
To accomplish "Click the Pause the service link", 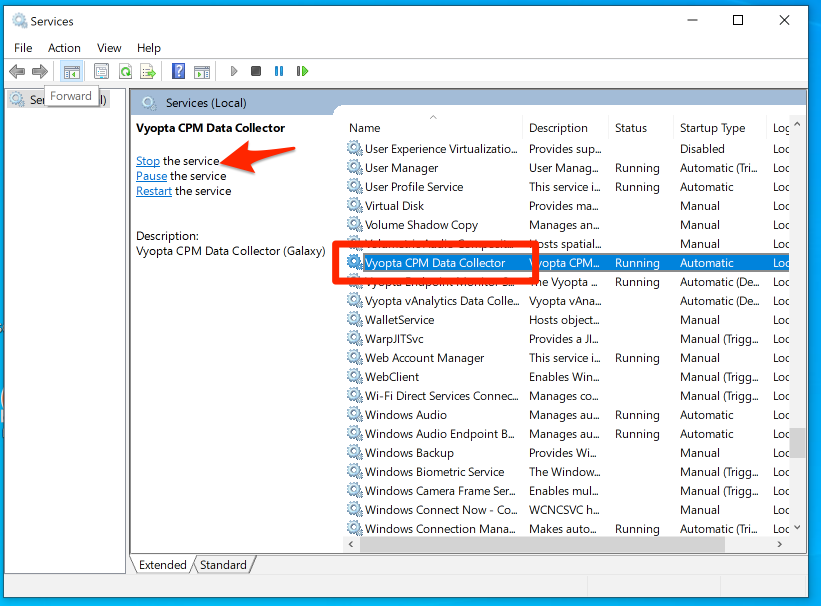I will coord(151,176).
